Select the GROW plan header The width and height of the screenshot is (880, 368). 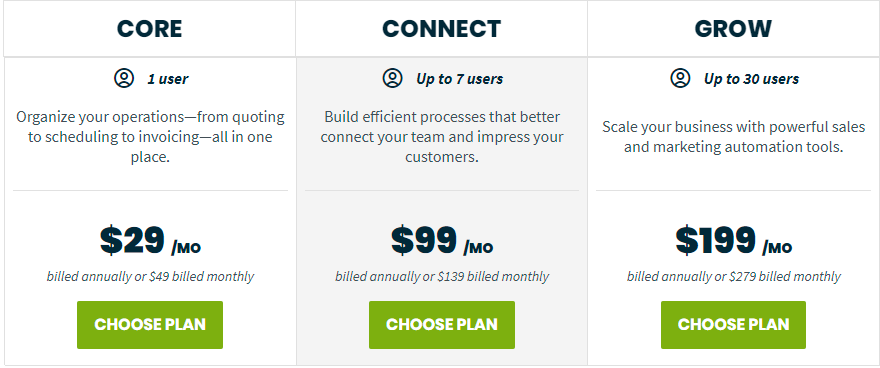[734, 29]
